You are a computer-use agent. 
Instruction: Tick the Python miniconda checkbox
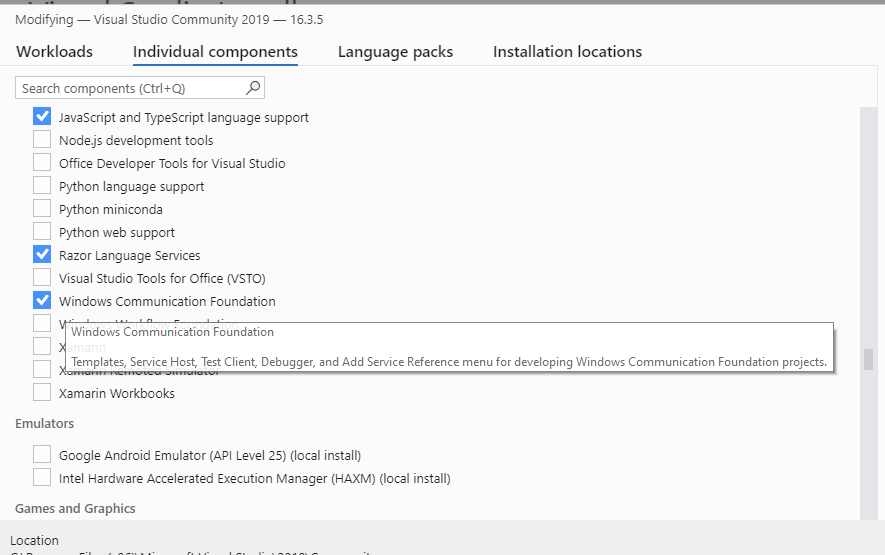42,209
